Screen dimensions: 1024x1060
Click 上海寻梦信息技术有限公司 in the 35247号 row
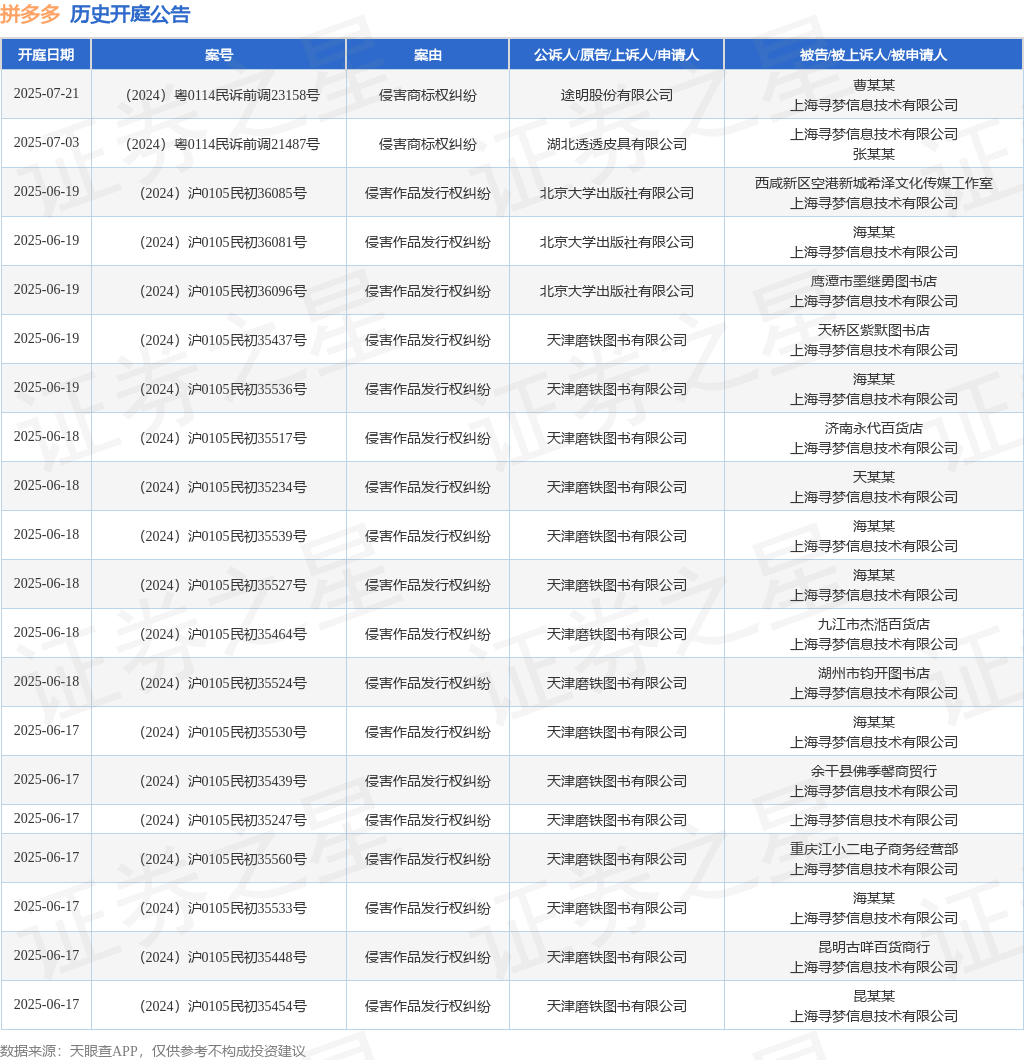(x=873, y=820)
